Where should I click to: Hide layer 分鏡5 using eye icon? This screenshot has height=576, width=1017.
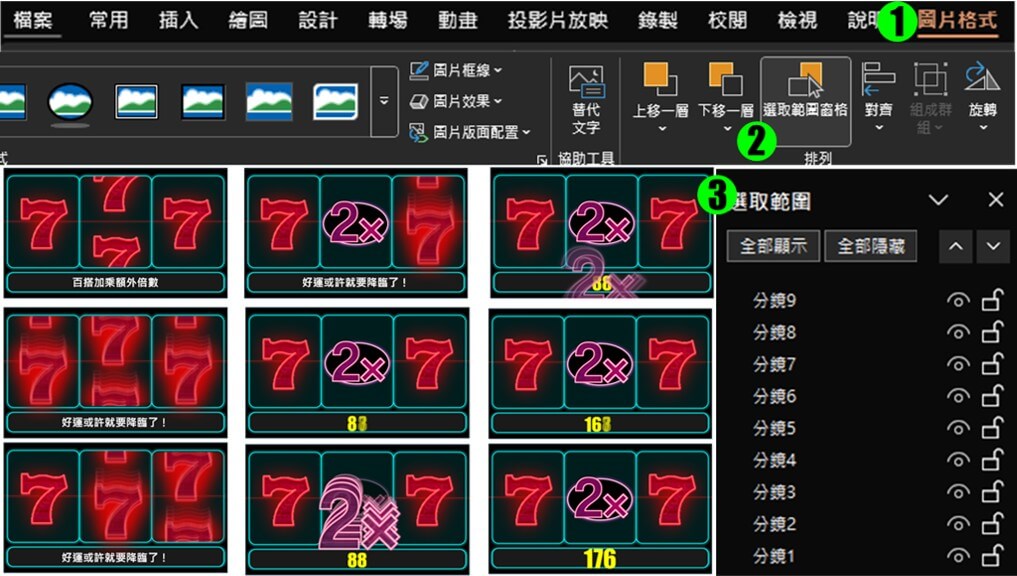(x=958, y=428)
